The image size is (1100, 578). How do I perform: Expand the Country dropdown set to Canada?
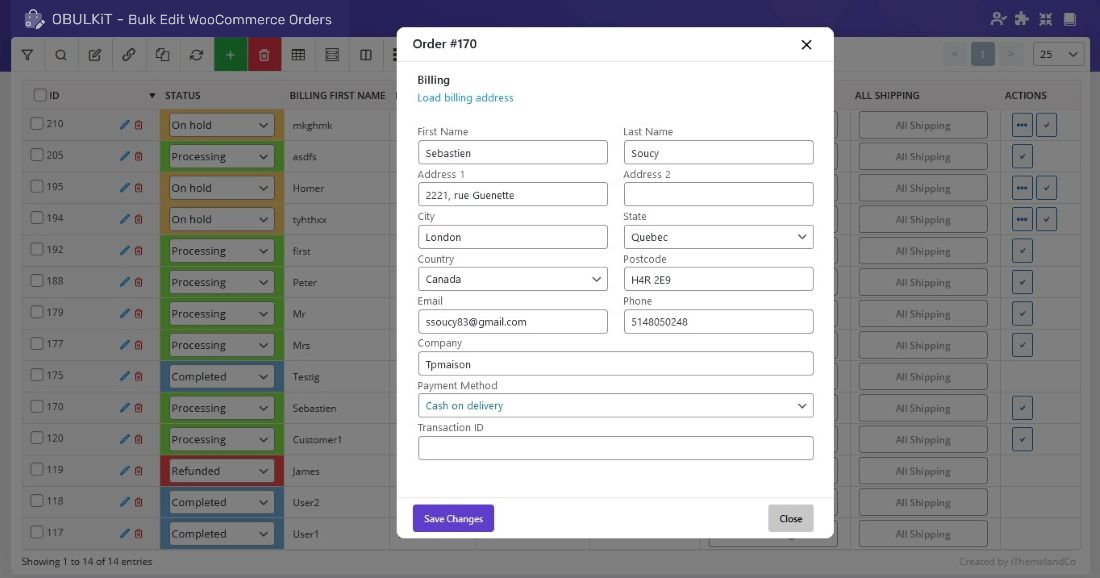pyautogui.click(x=512, y=279)
